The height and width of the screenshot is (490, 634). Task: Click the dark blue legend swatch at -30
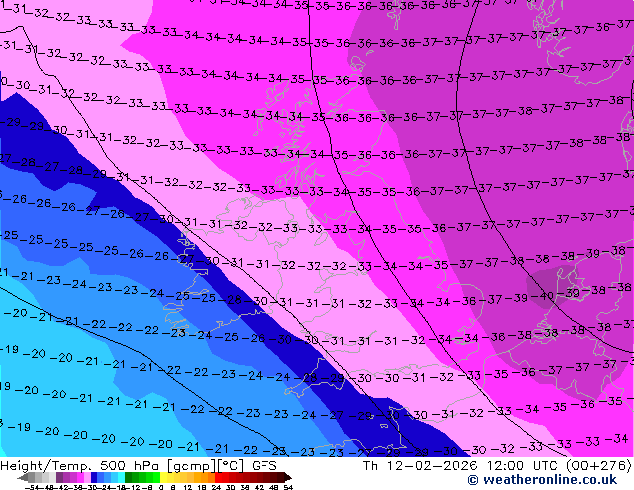tap(94, 477)
